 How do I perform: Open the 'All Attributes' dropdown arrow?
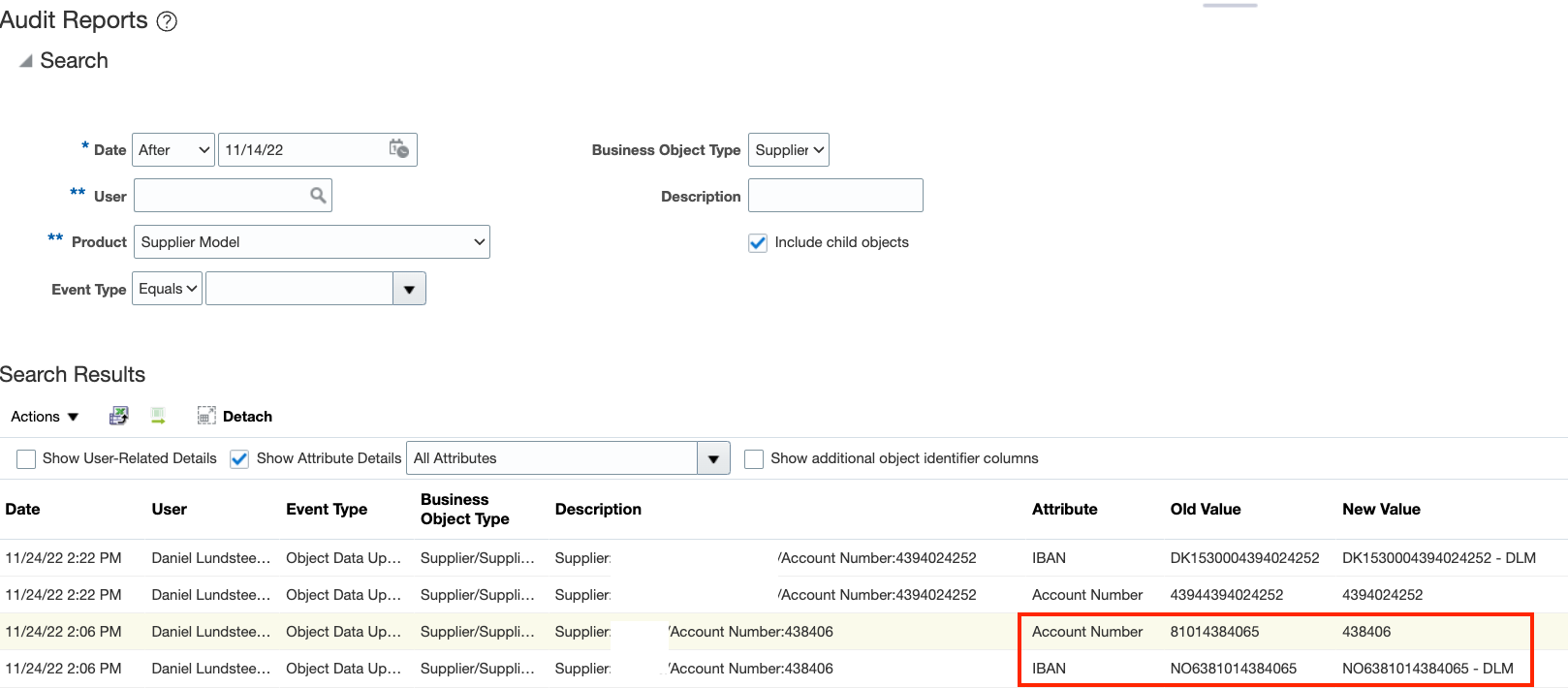coord(713,458)
